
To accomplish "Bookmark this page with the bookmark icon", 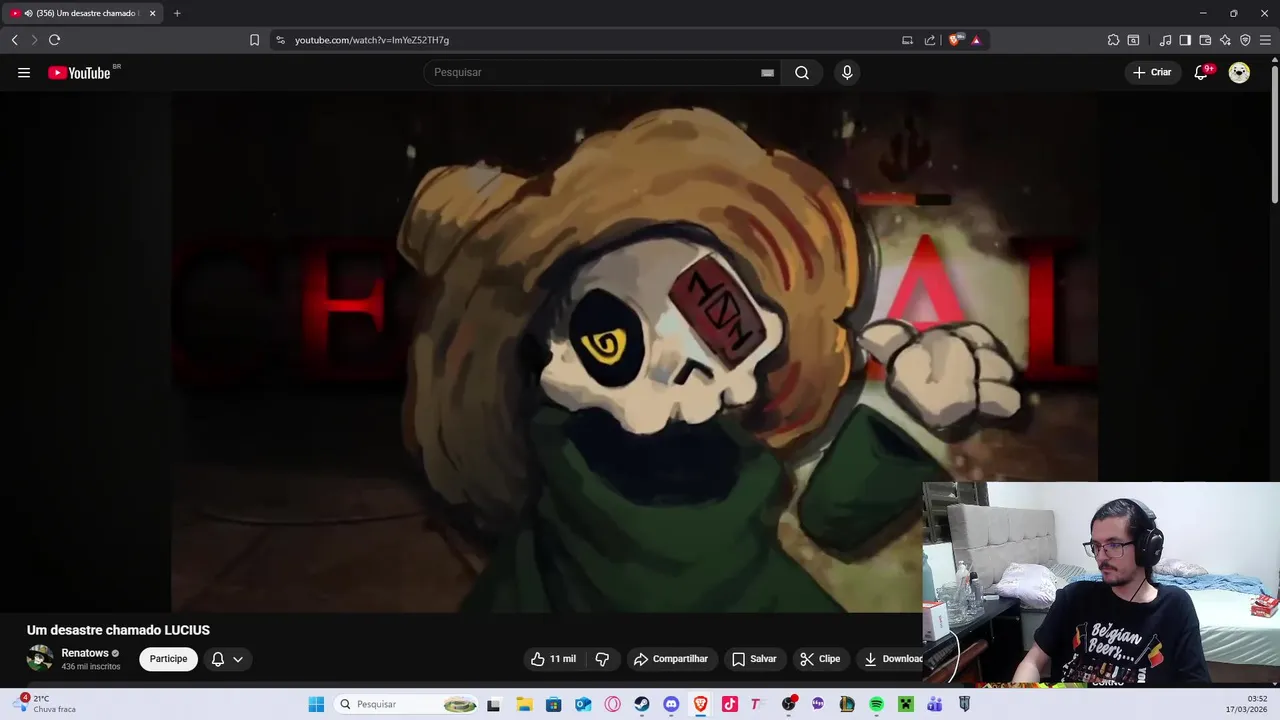I will 254,40.
